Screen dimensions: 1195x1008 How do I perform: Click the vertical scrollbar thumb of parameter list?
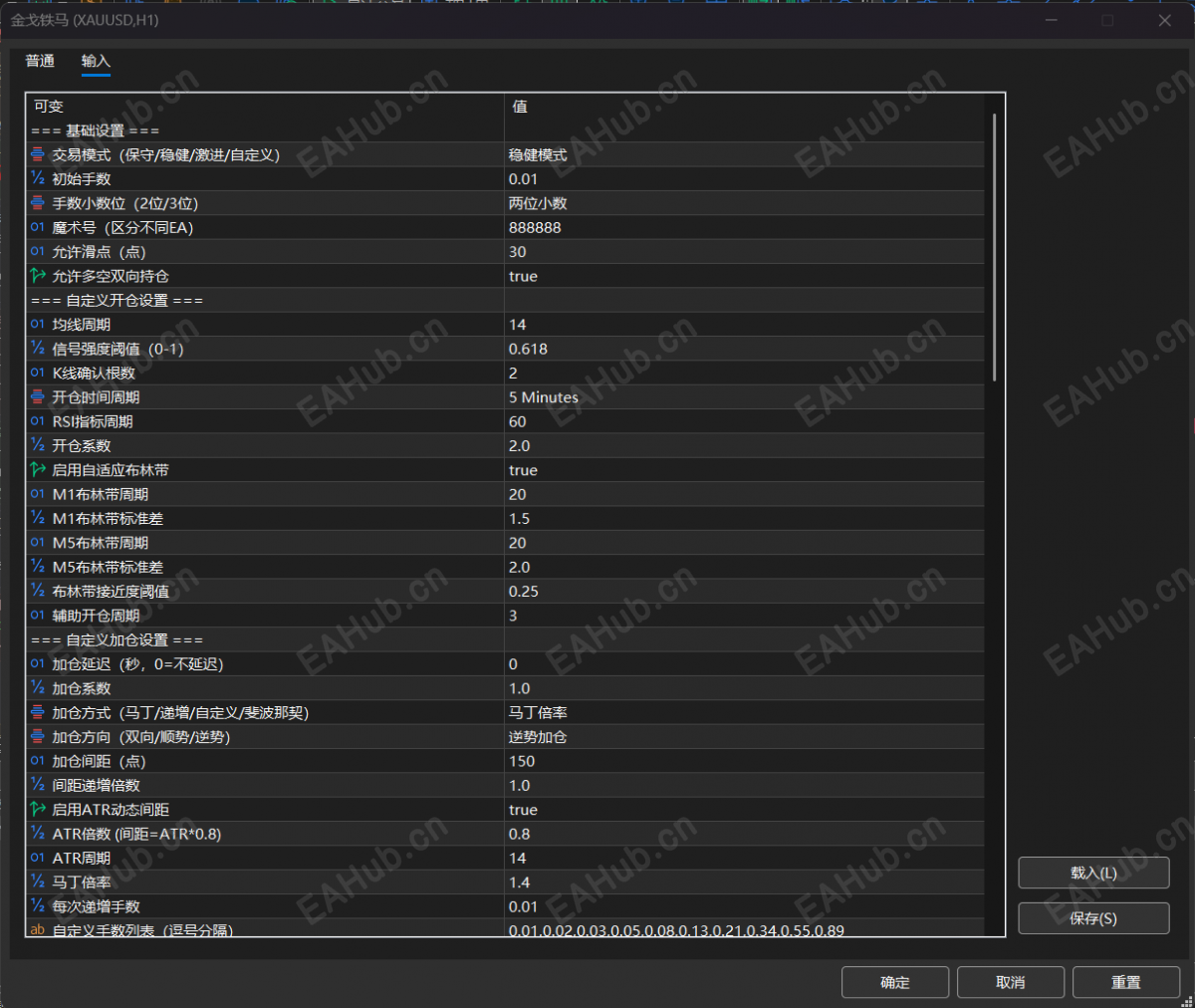click(994, 247)
